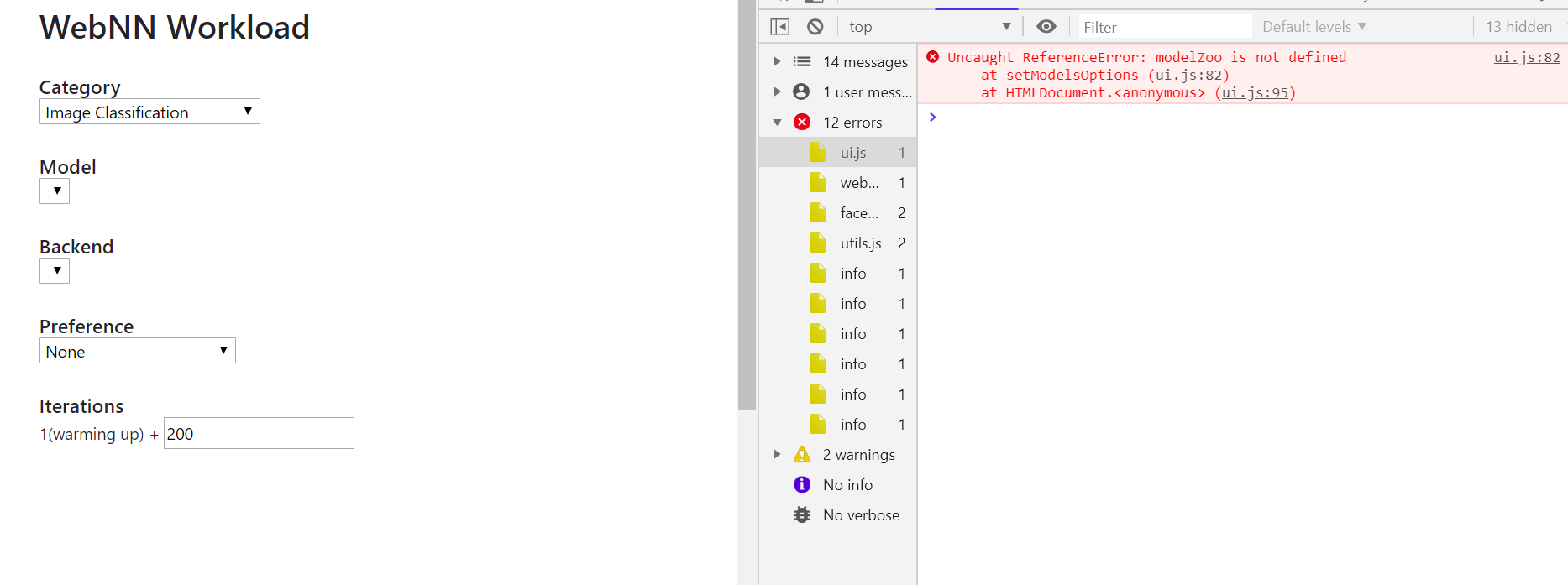
Task: Select the utils.js error file row
Action: (x=837, y=243)
